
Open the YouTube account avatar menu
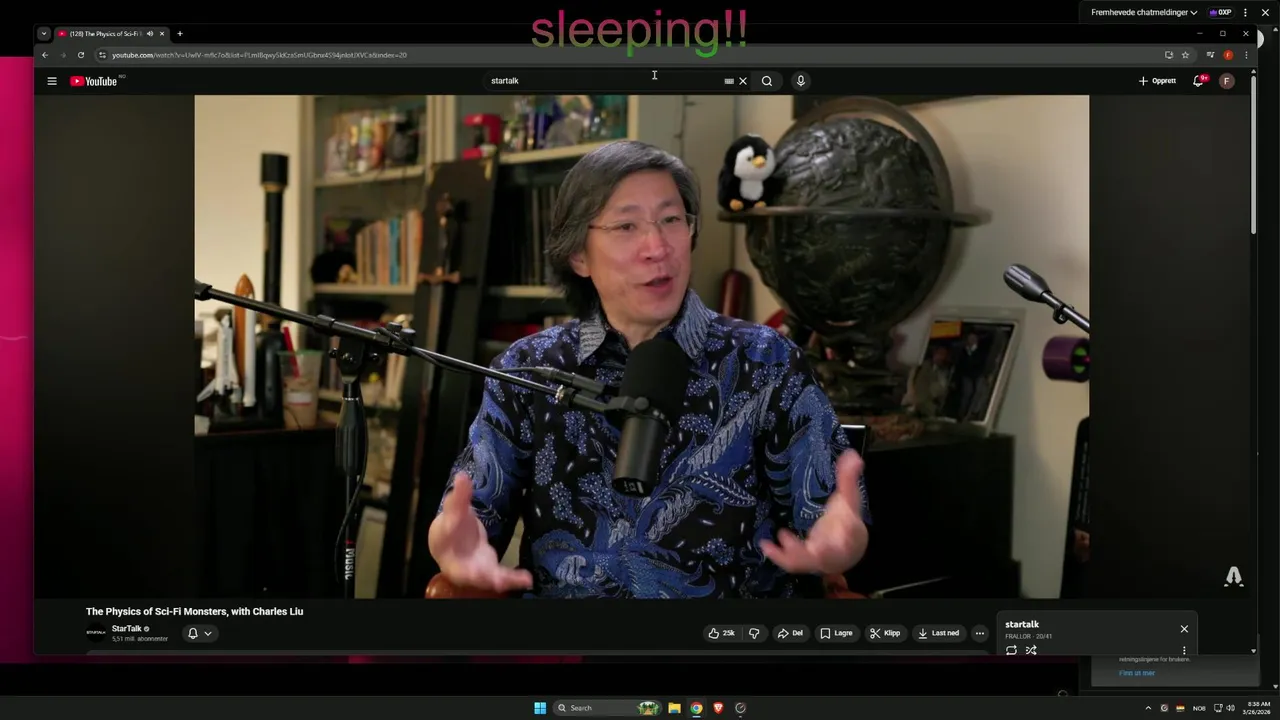click(x=1227, y=81)
